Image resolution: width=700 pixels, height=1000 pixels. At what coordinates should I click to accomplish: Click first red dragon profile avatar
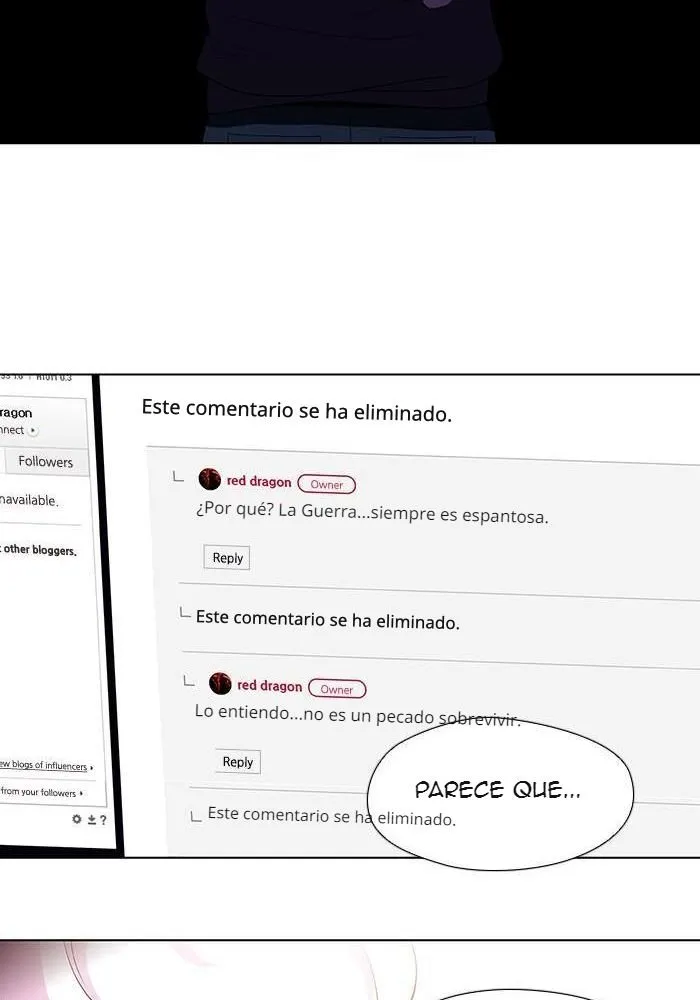tap(210, 479)
